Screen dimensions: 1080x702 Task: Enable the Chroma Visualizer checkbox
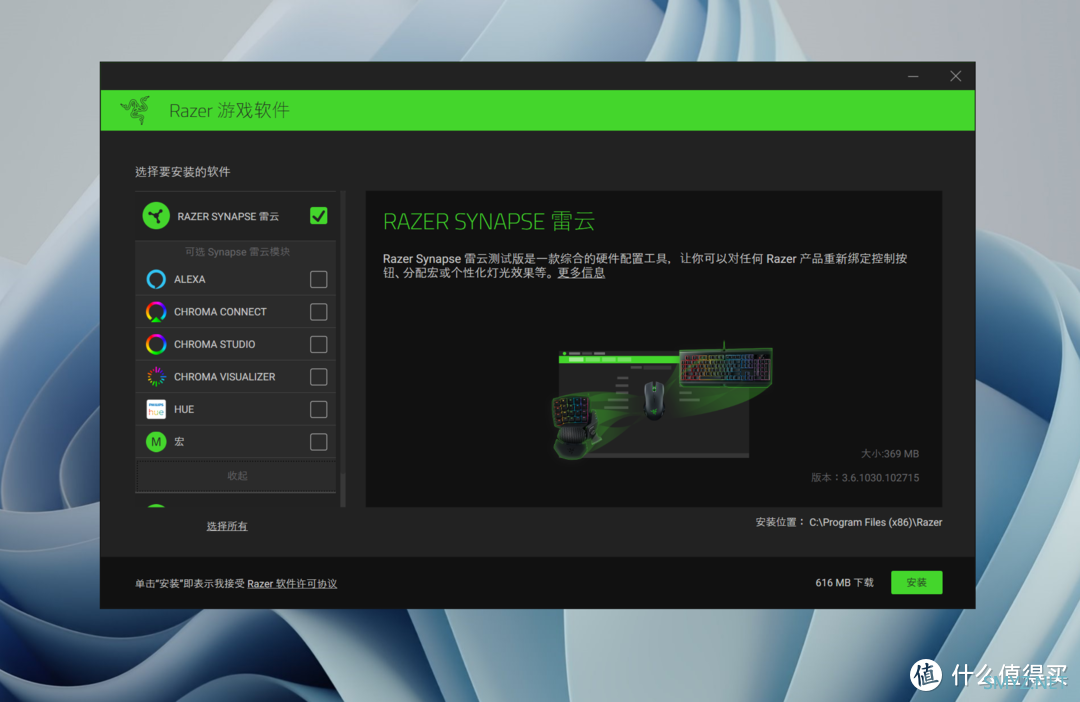318,377
